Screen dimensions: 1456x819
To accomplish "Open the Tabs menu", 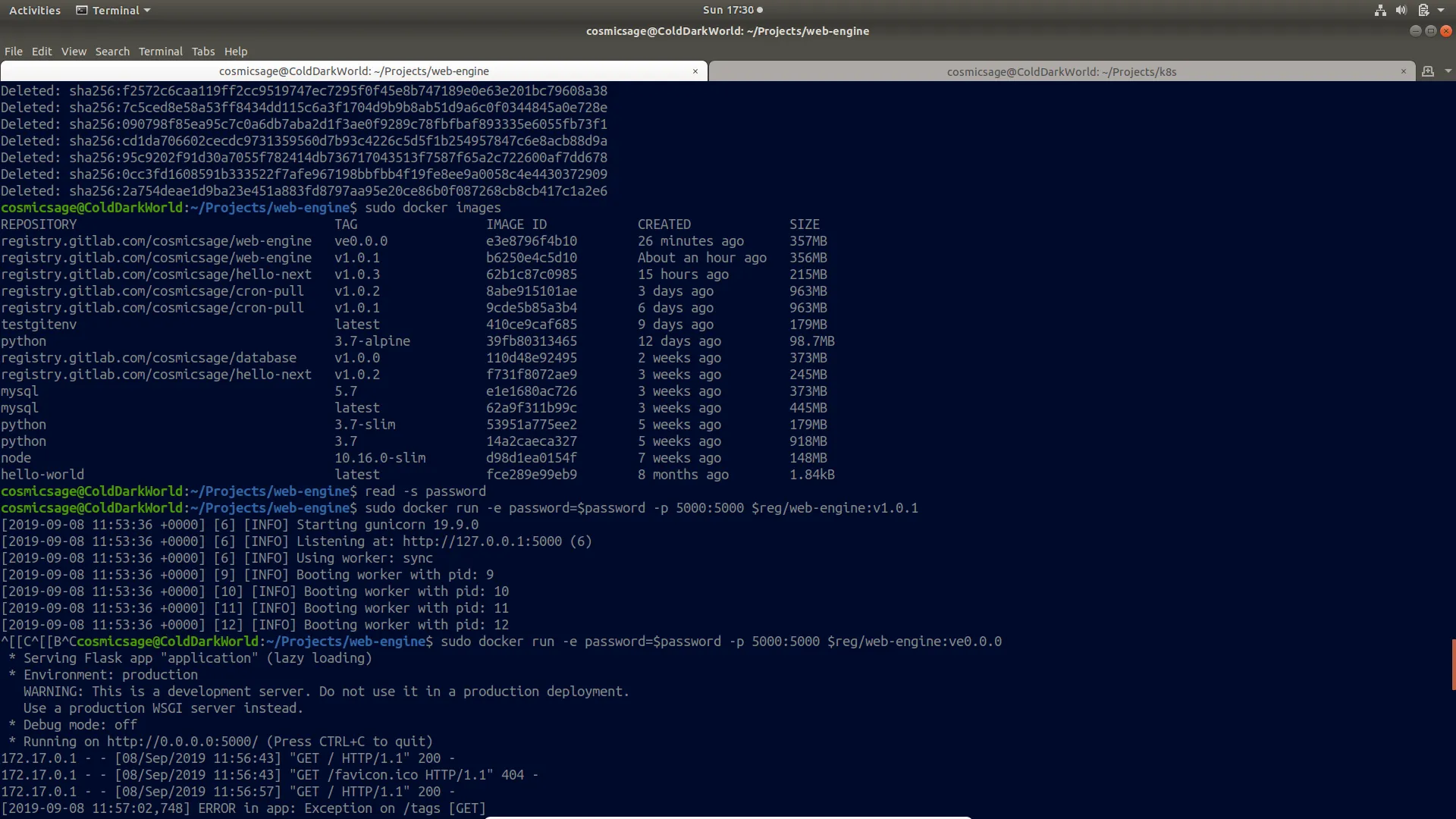I will point(202,52).
